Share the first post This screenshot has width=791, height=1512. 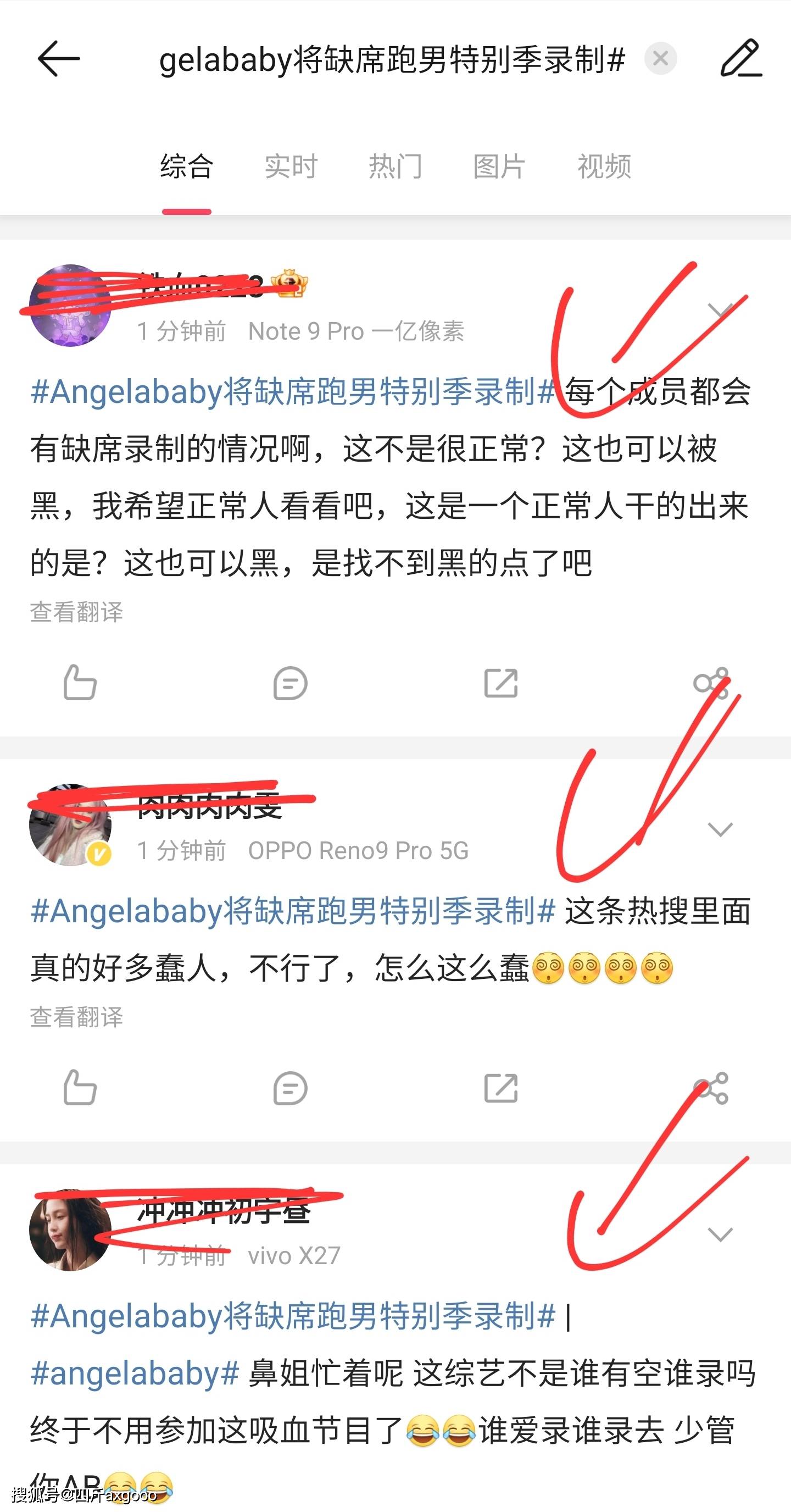click(x=711, y=683)
